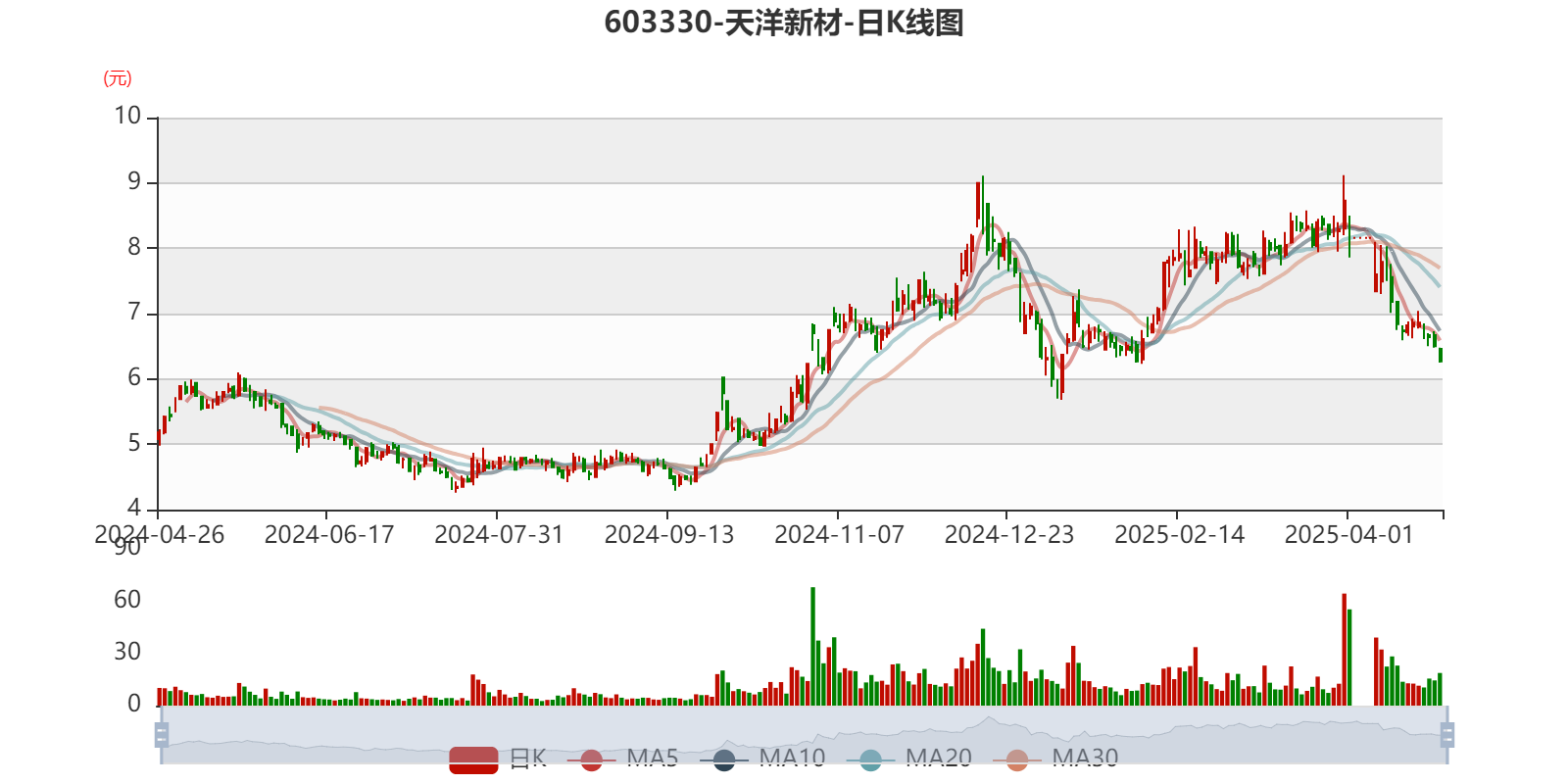
Task: Click the 2024-09-13 x-axis date label
Action: pos(669,535)
